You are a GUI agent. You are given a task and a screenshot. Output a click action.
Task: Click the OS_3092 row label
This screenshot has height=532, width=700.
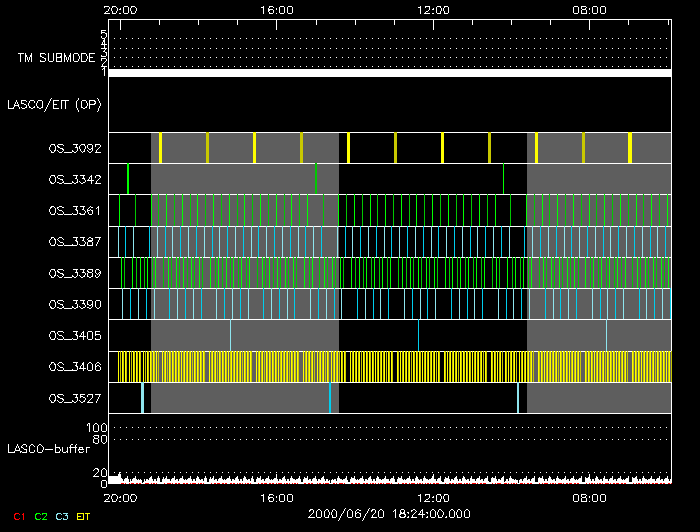(x=75, y=148)
